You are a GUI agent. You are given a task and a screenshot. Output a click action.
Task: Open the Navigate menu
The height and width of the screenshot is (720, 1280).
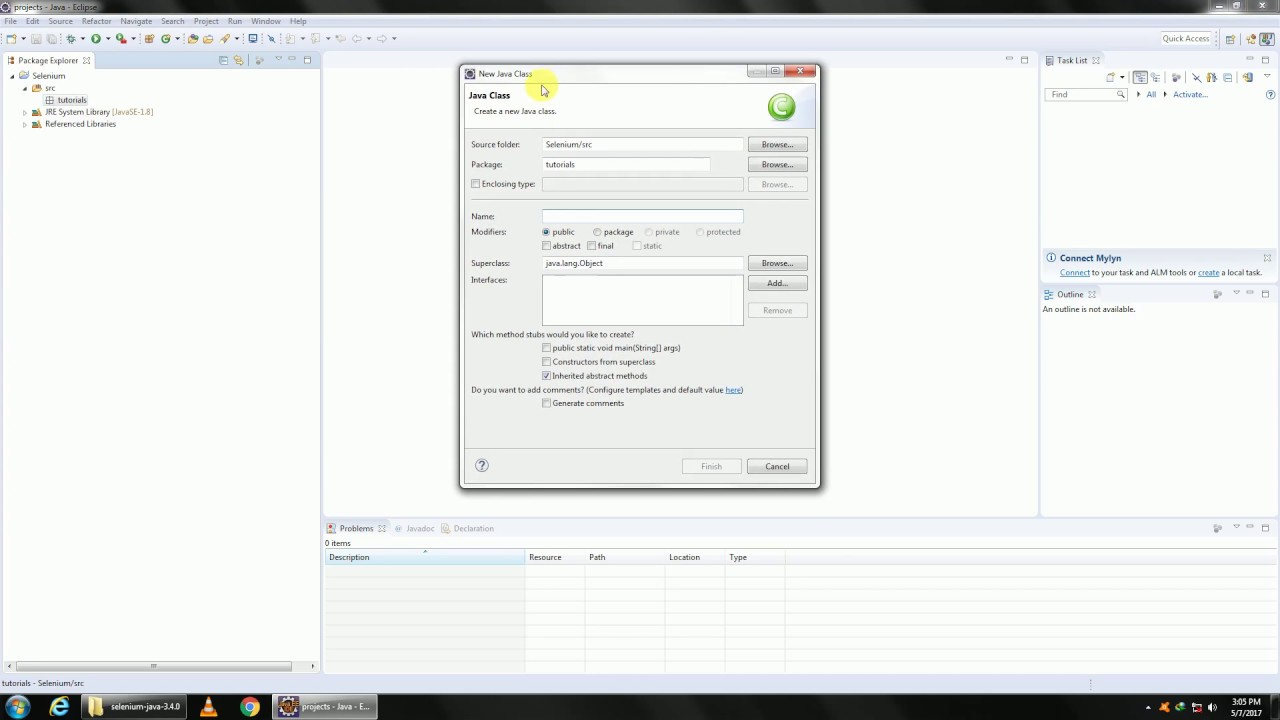point(136,21)
